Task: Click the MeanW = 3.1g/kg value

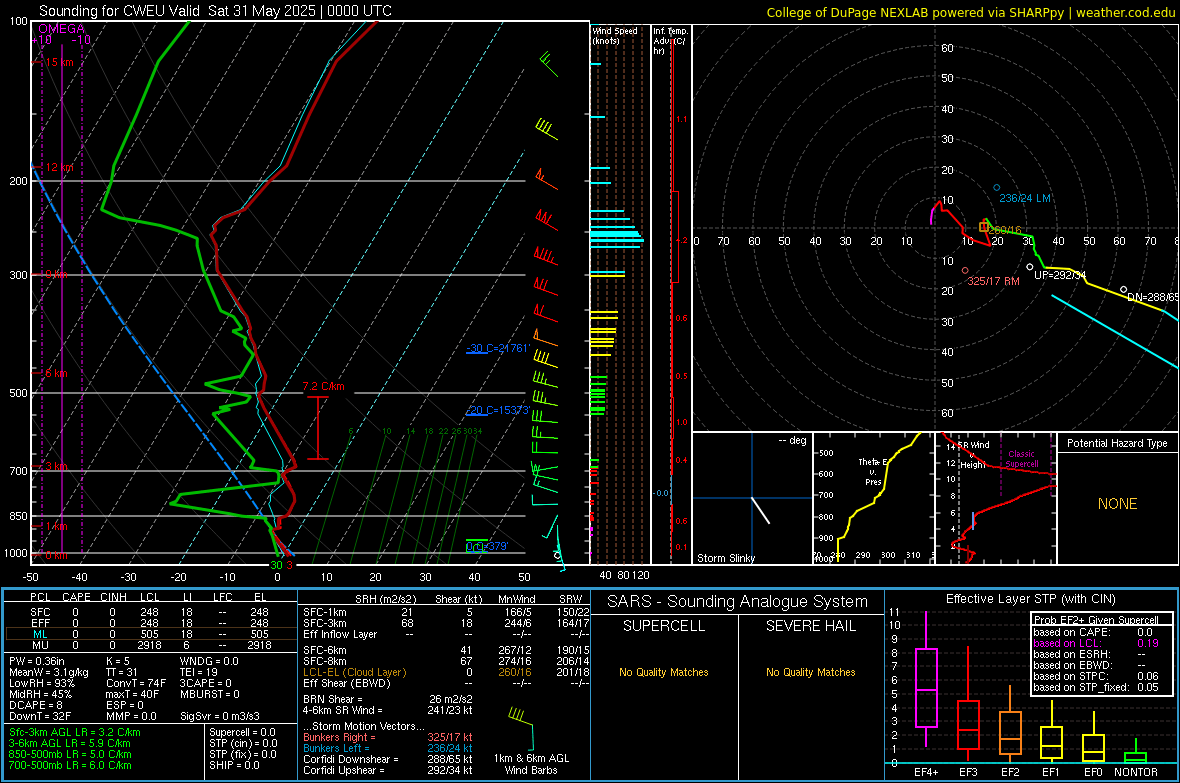Action: coord(49,672)
